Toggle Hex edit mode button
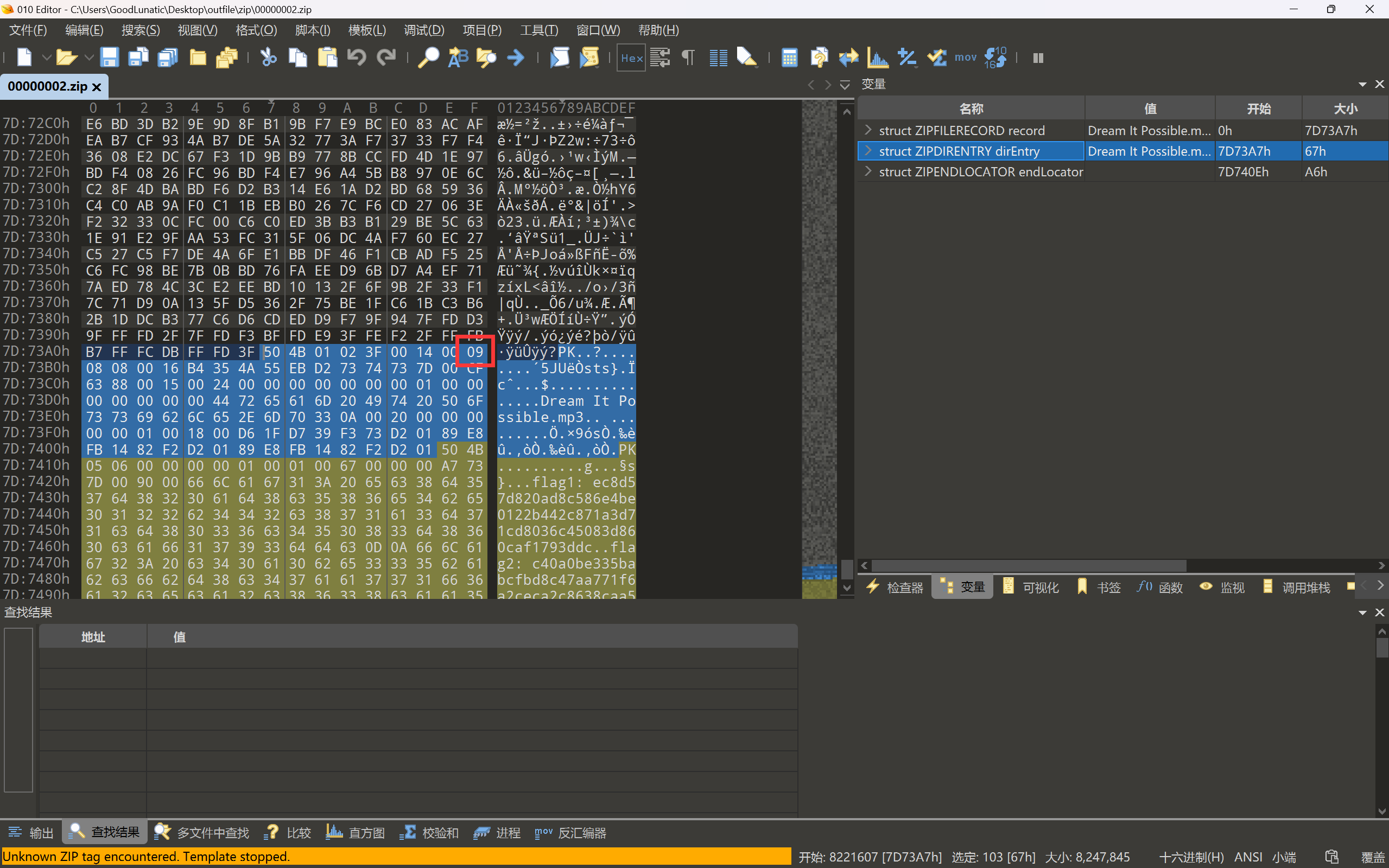1389x868 pixels. pos(631,58)
